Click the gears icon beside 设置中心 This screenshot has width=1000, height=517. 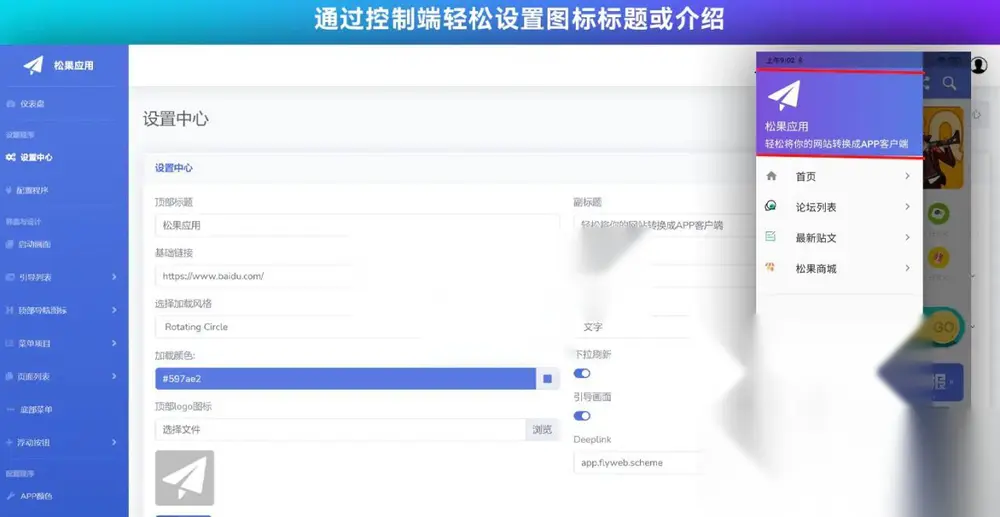[x=10, y=157]
